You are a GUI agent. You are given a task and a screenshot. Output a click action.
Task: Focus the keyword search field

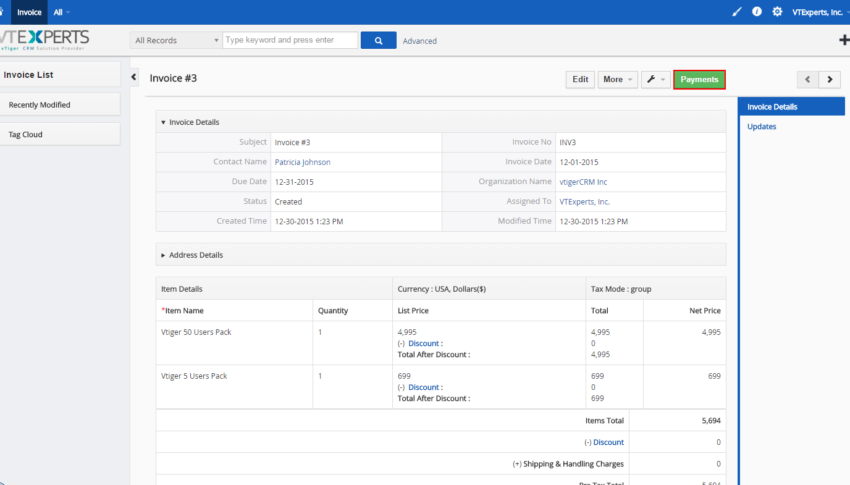[291, 40]
